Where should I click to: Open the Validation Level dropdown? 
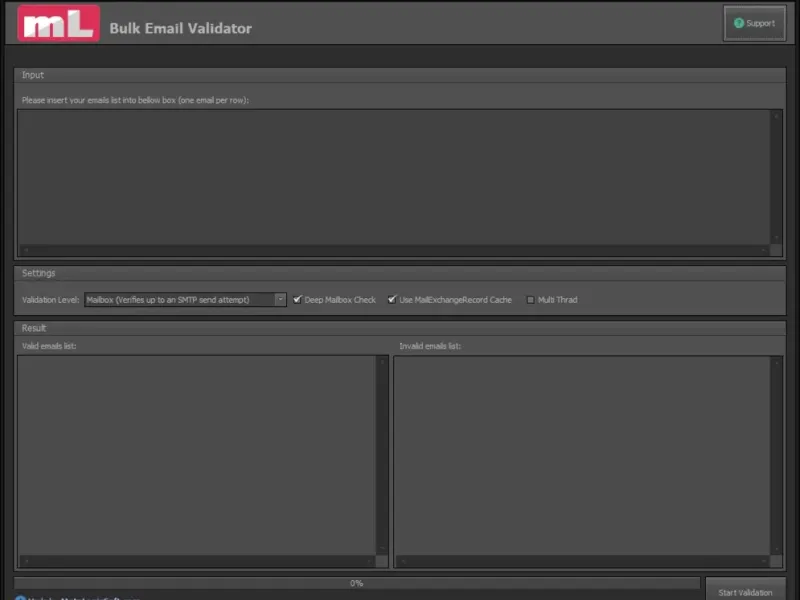(x=185, y=300)
